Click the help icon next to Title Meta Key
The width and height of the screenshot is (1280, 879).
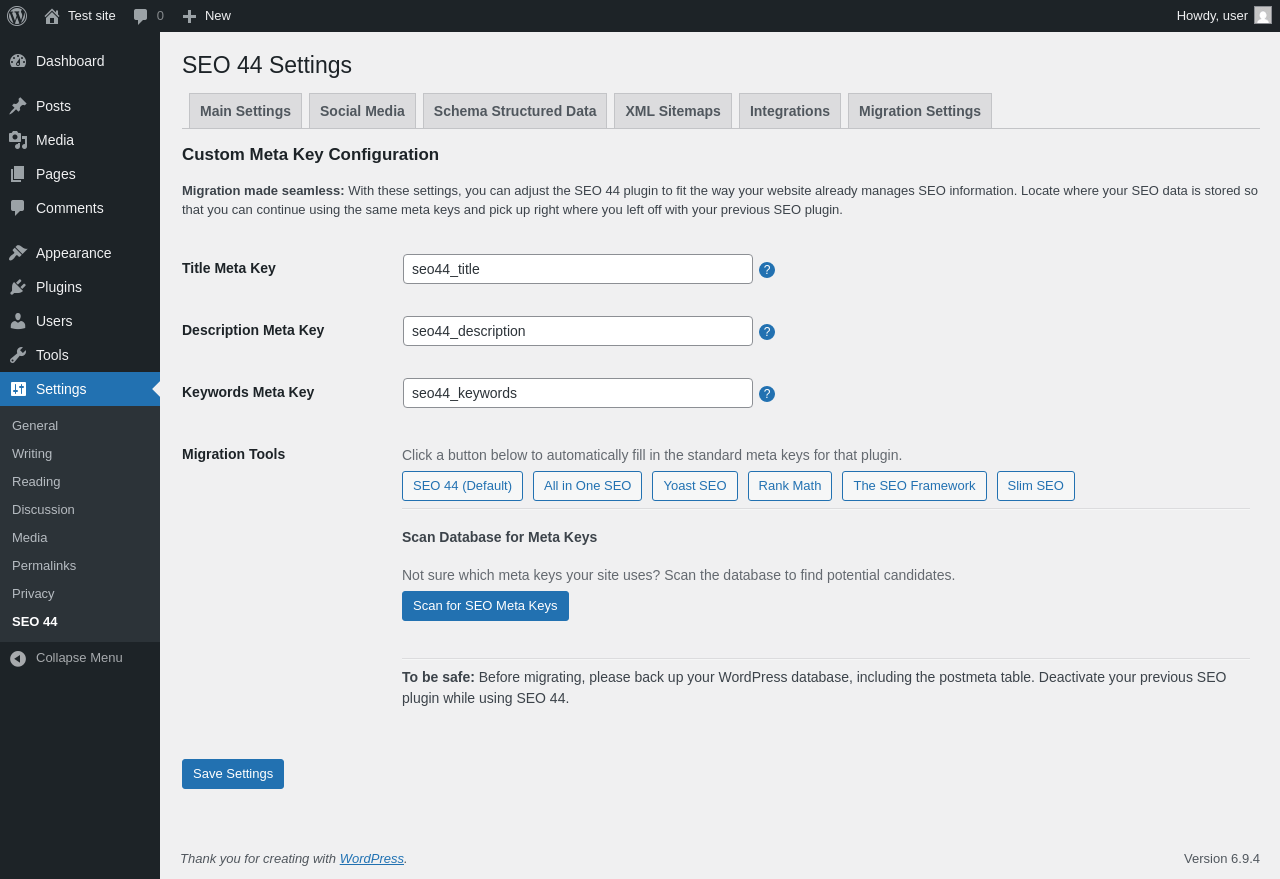(767, 270)
